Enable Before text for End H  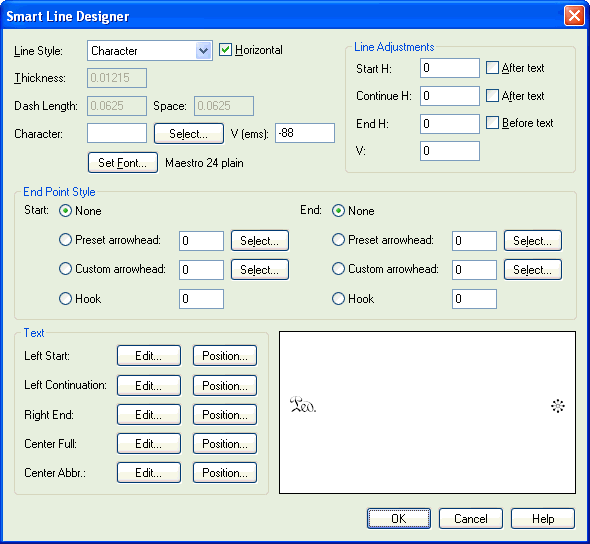tap(492, 123)
